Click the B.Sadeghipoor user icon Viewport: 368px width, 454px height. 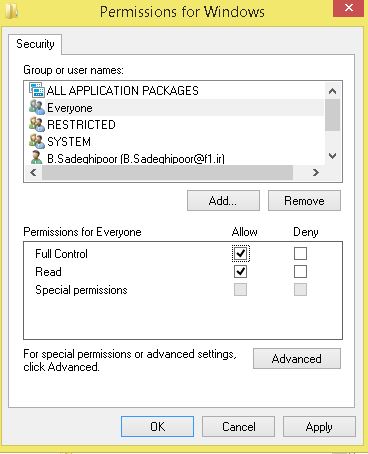[37, 157]
